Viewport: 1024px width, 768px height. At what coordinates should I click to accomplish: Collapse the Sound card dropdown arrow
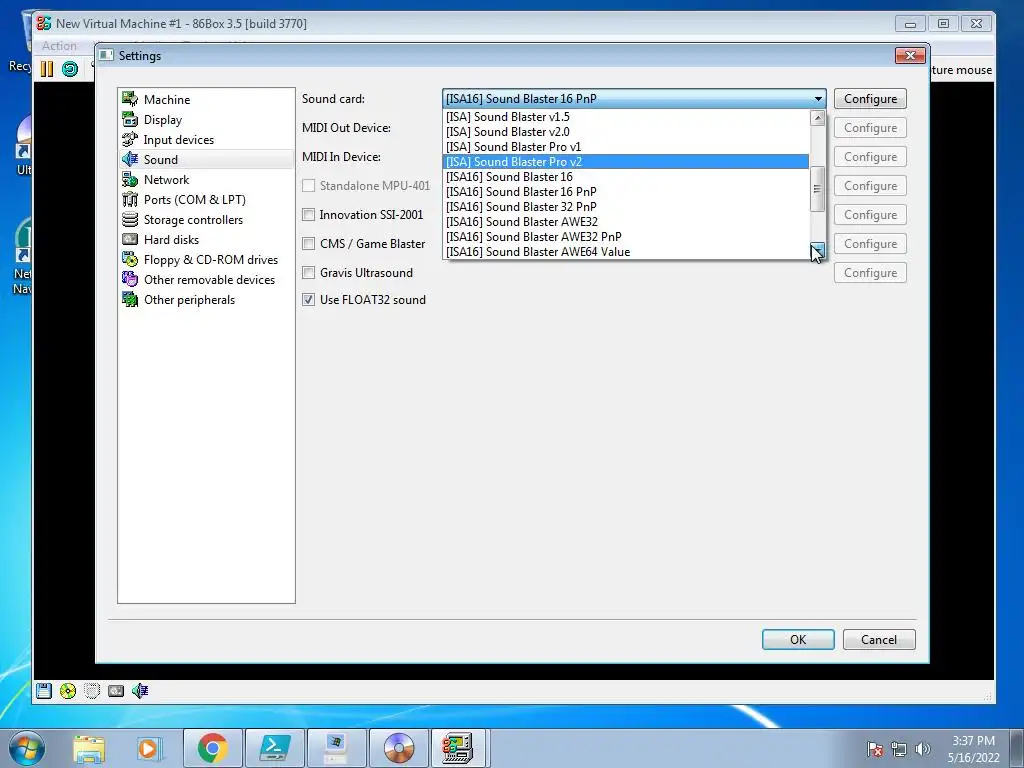(818, 99)
